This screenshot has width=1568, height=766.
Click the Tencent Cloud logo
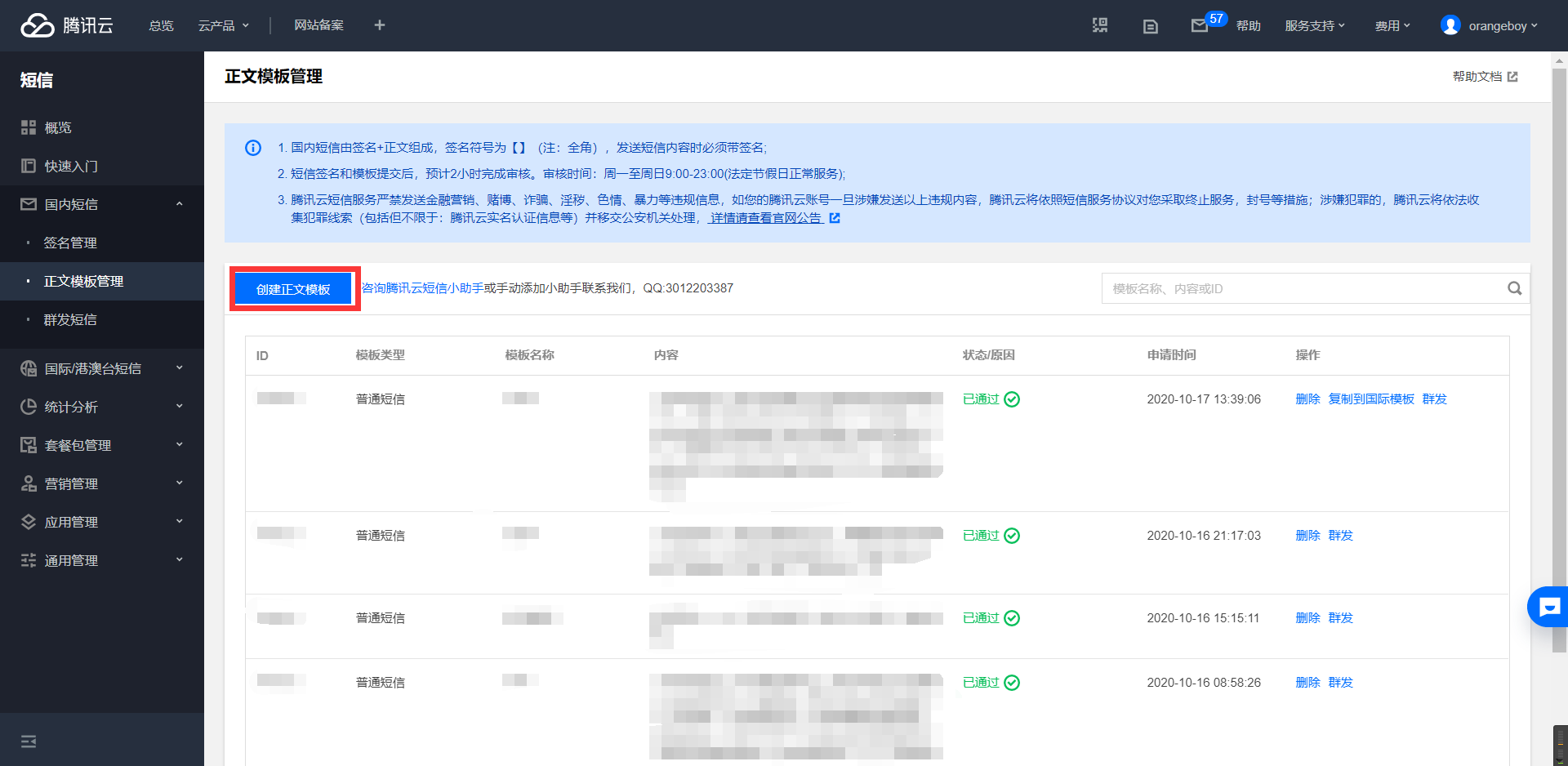pyautogui.click(x=66, y=25)
